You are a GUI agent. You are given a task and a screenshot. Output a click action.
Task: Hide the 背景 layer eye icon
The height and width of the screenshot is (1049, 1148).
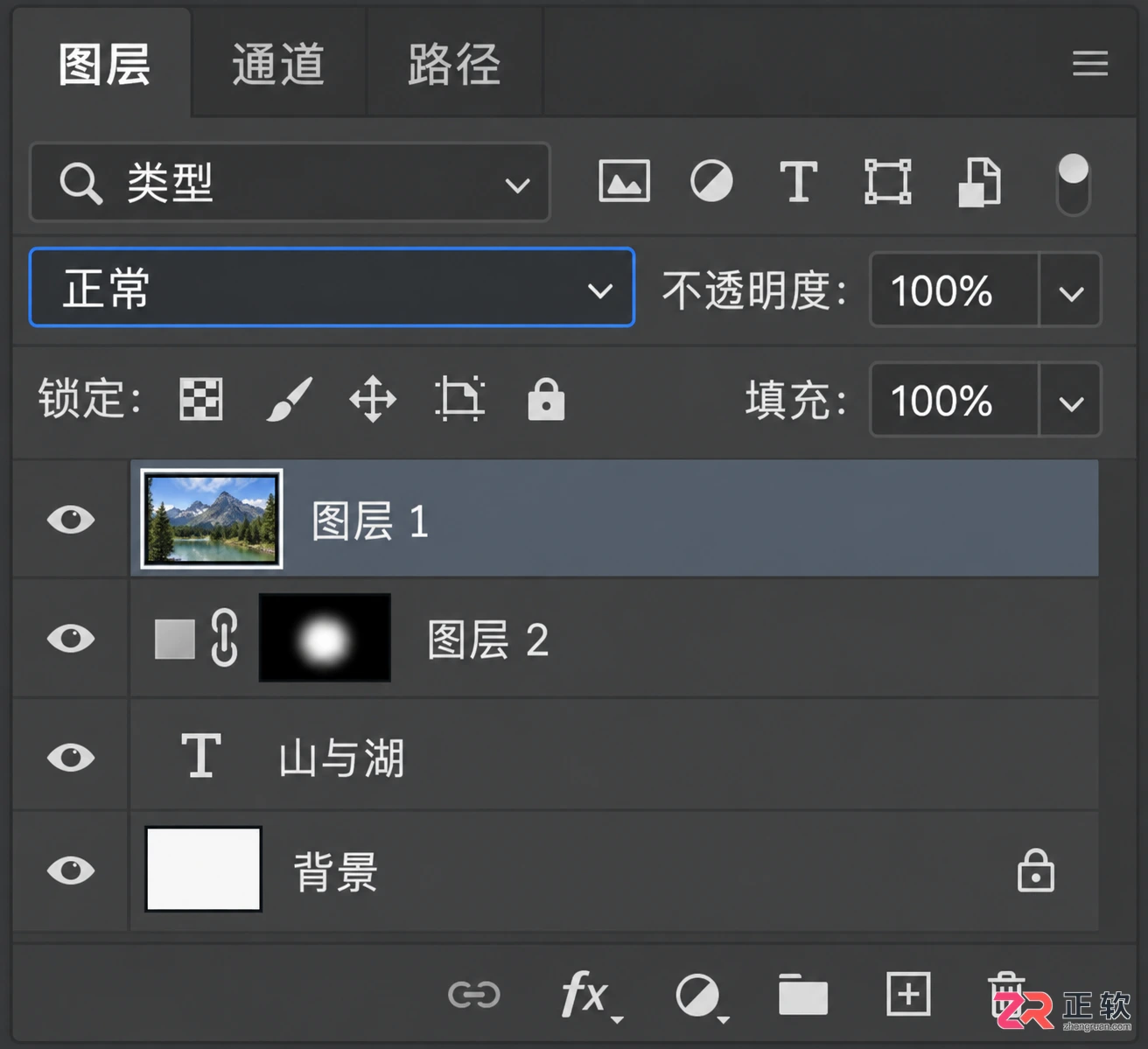[x=71, y=871]
